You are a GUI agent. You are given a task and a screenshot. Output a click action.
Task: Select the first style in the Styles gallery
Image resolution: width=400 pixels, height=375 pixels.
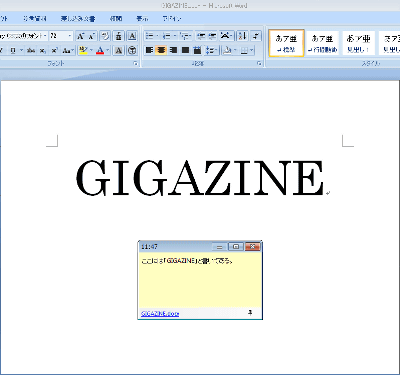coord(286,43)
